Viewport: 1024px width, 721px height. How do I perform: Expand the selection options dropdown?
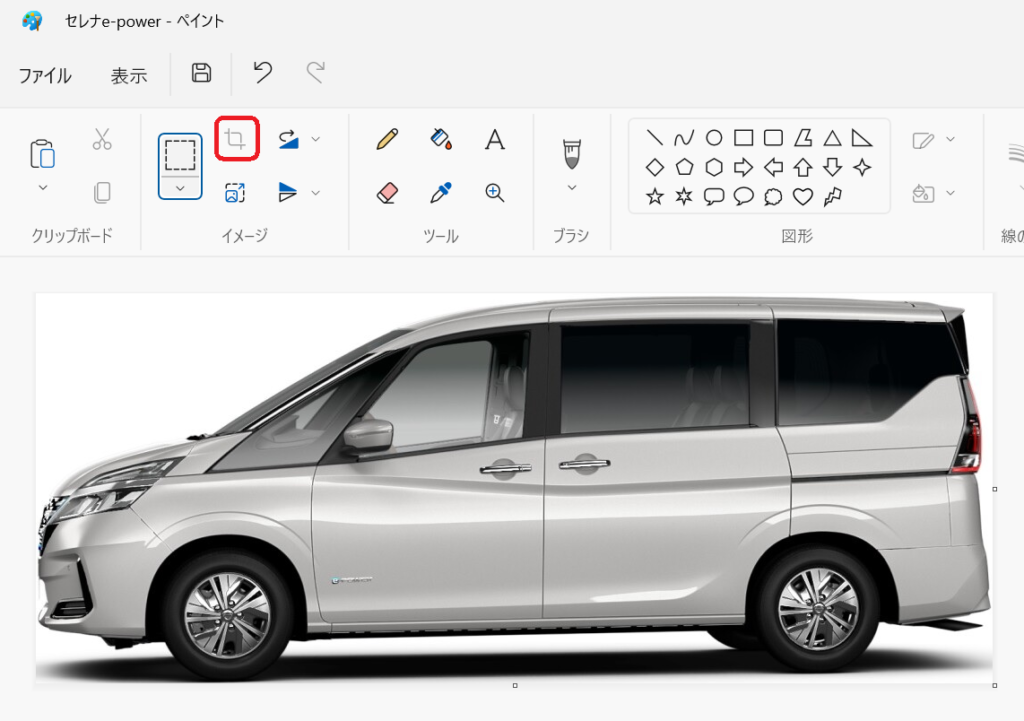point(180,188)
